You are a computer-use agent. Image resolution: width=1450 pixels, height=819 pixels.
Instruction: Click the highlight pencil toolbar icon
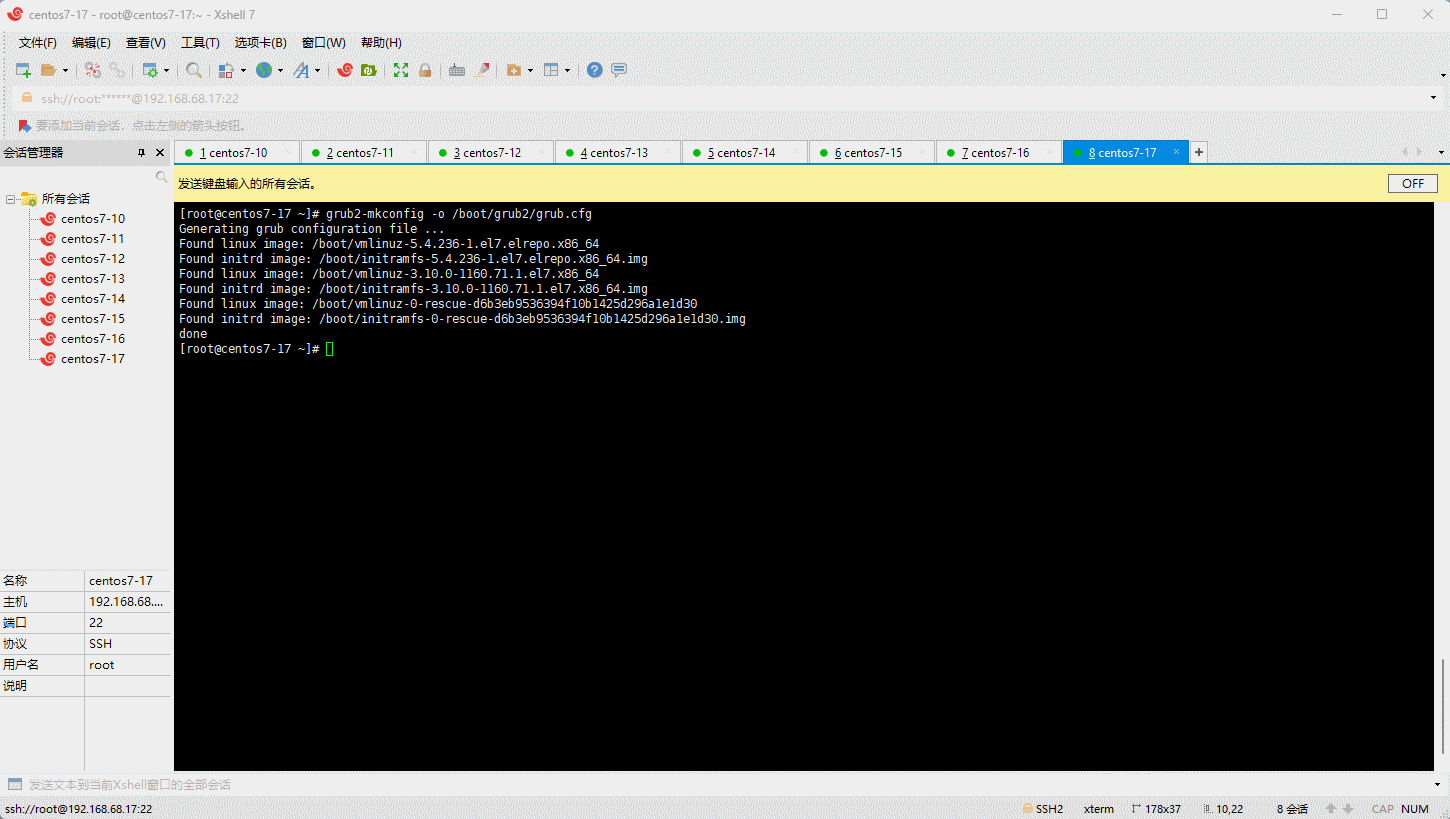(482, 70)
